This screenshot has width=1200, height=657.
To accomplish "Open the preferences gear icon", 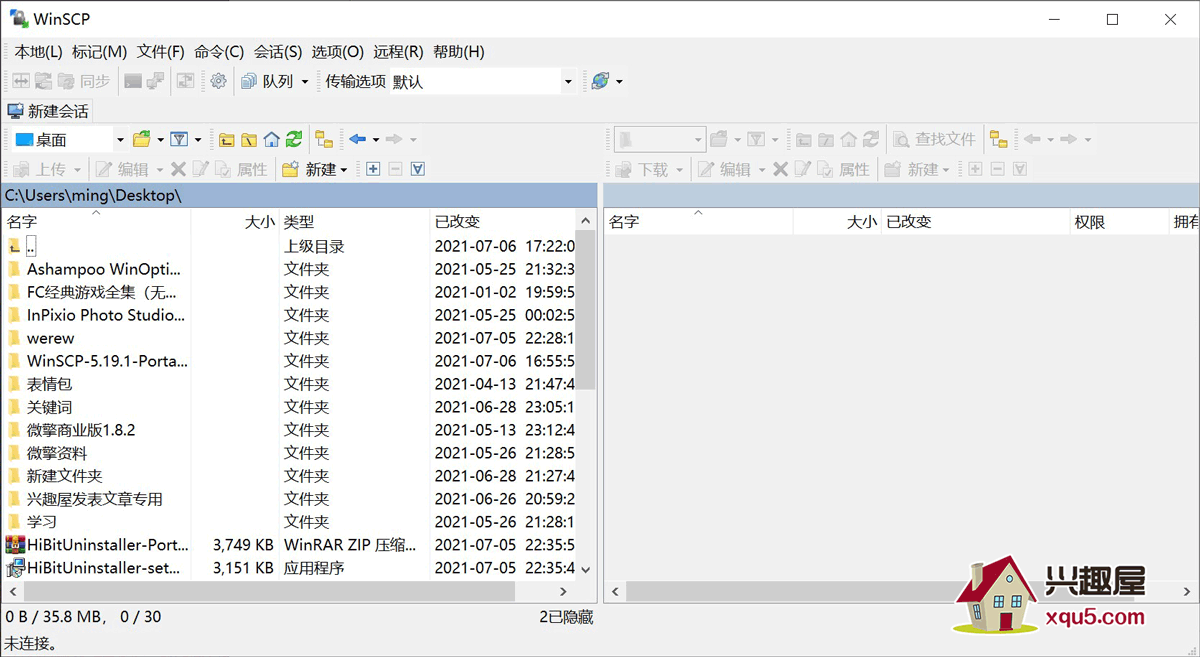I will click(x=218, y=82).
